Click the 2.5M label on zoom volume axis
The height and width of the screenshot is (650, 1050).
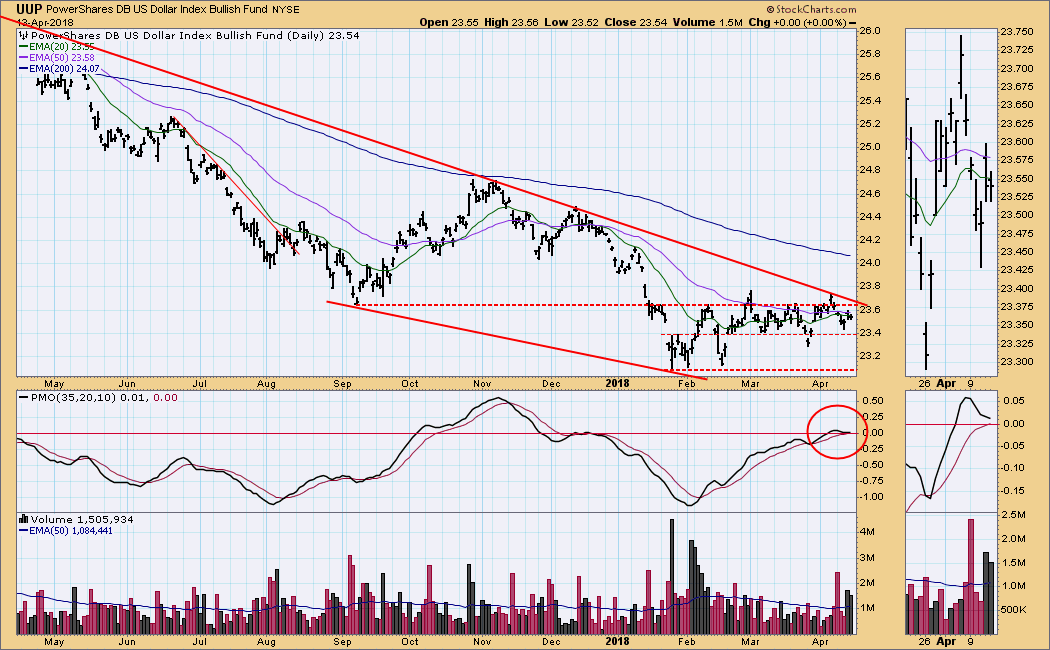coord(1012,515)
